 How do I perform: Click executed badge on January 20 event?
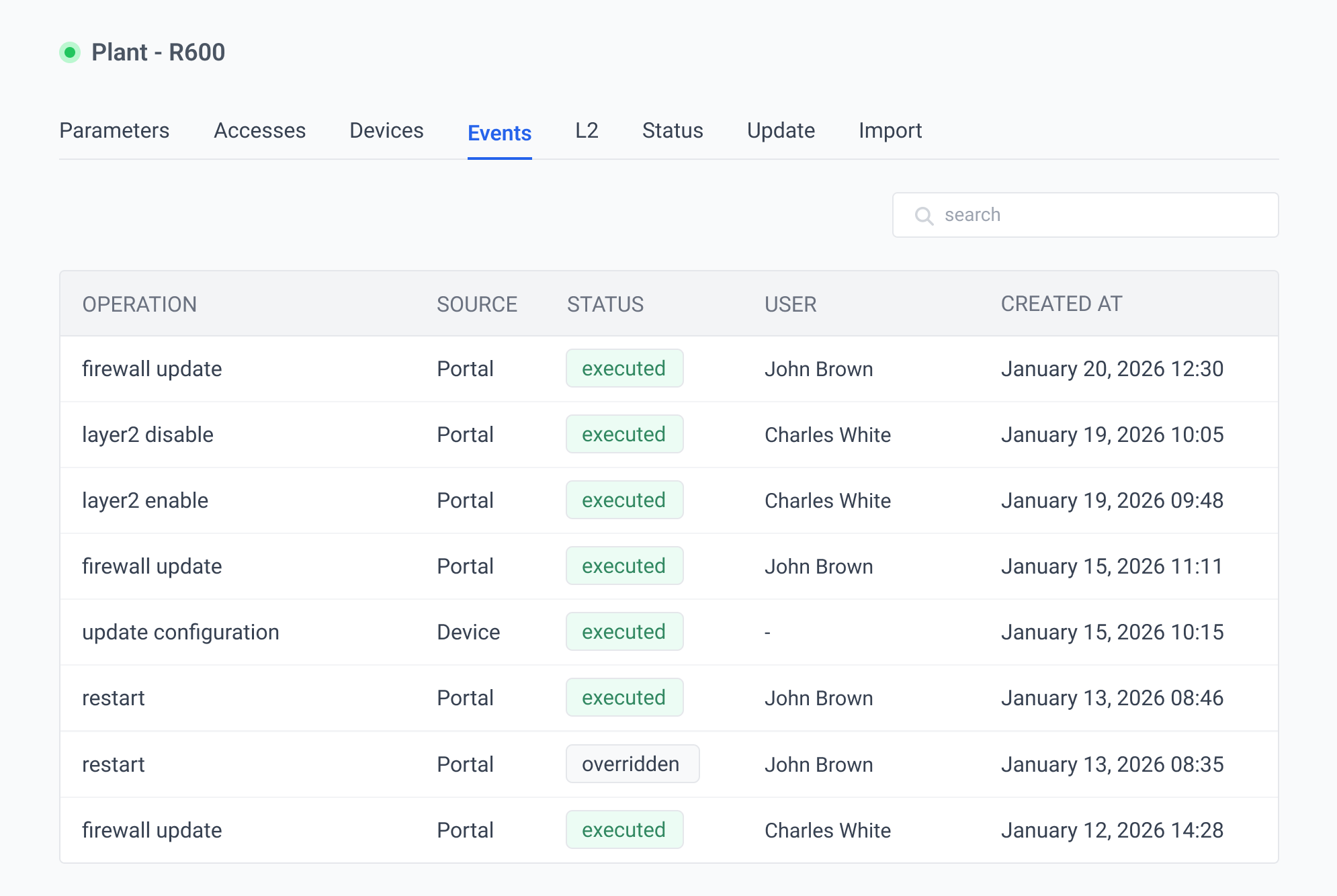click(x=624, y=369)
